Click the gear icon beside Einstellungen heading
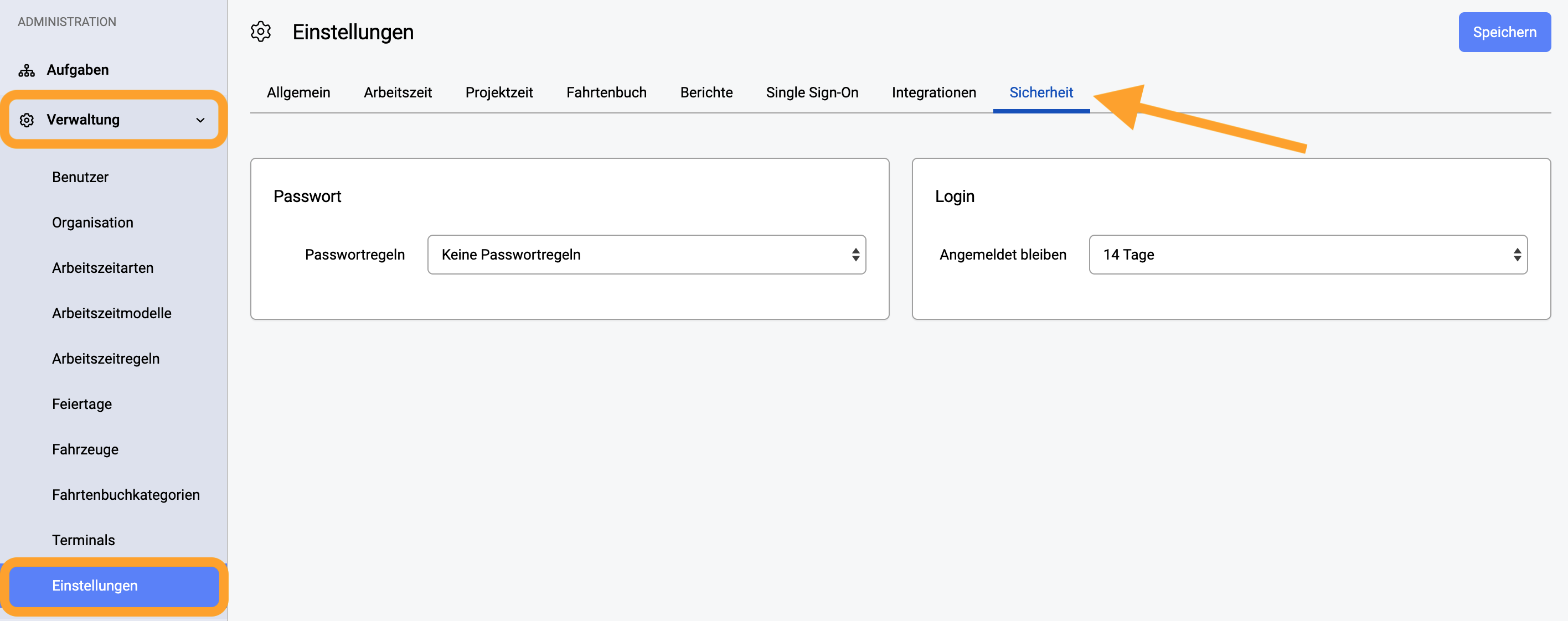The width and height of the screenshot is (1568, 621). pyautogui.click(x=261, y=32)
